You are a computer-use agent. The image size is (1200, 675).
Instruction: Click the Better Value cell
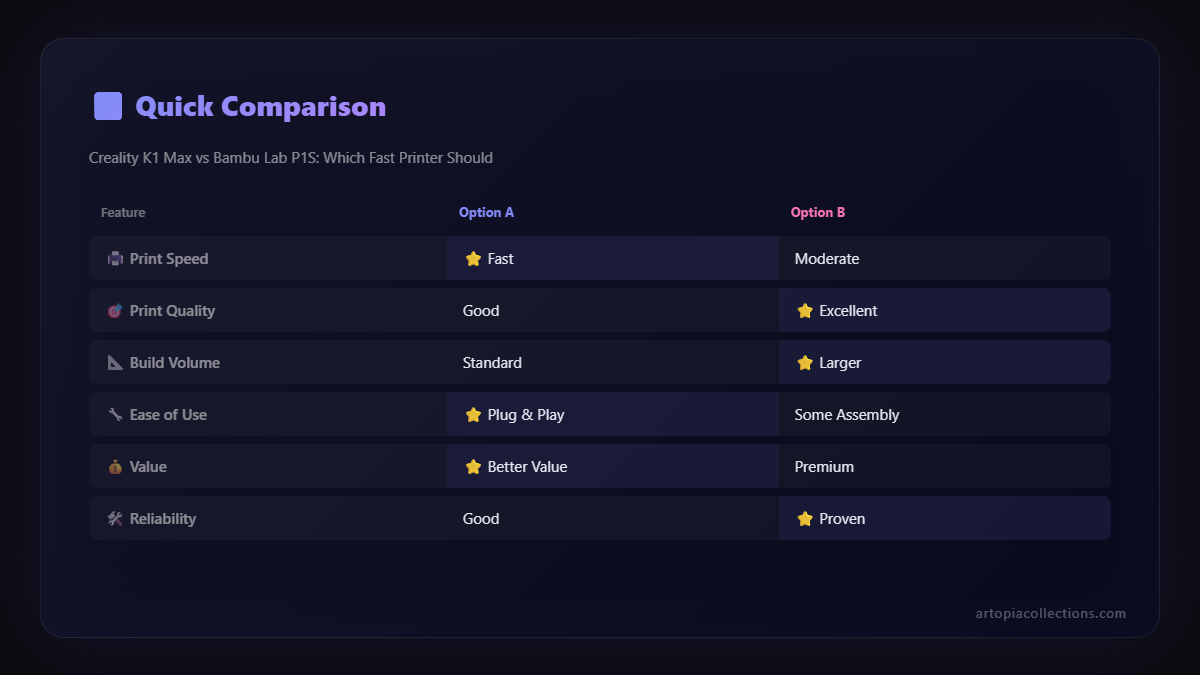(x=527, y=467)
